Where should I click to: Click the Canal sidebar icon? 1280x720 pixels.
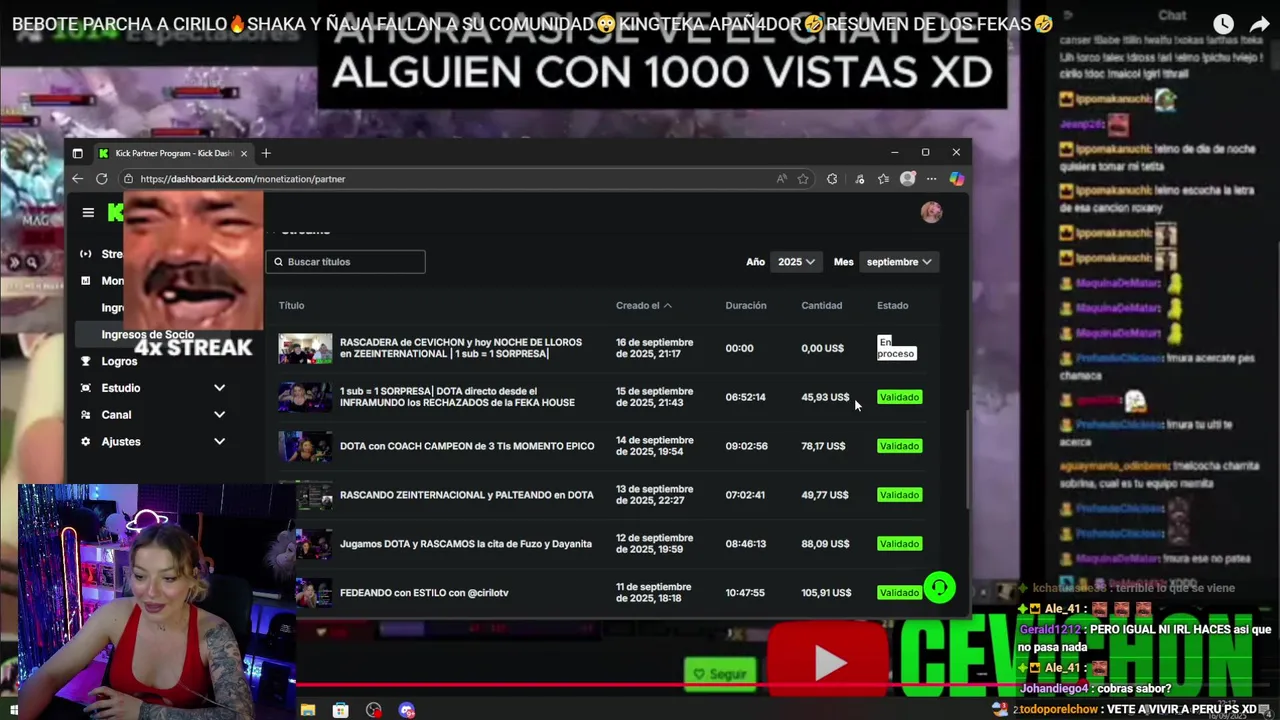tap(85, 414)
